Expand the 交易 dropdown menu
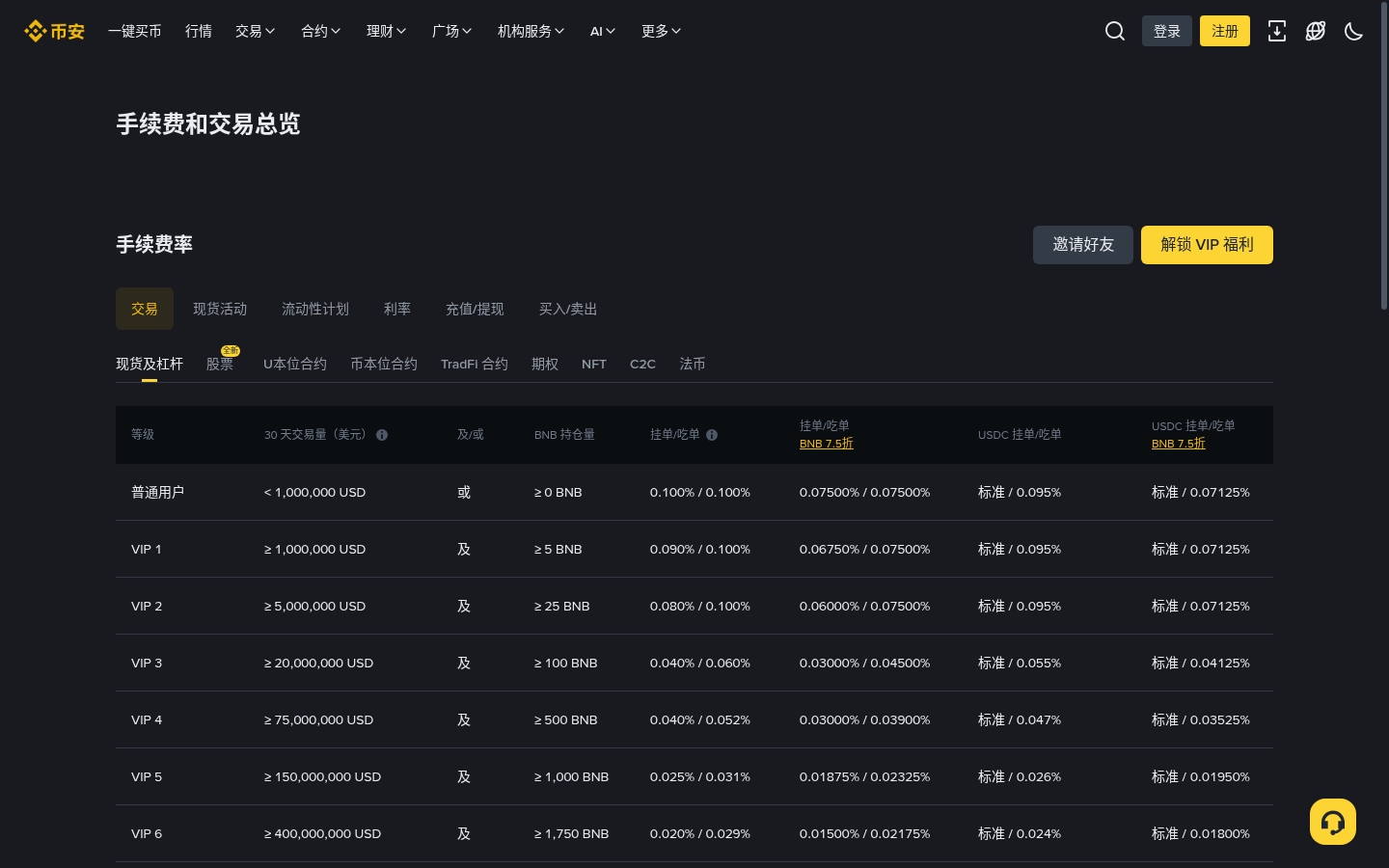 point(256,31)
